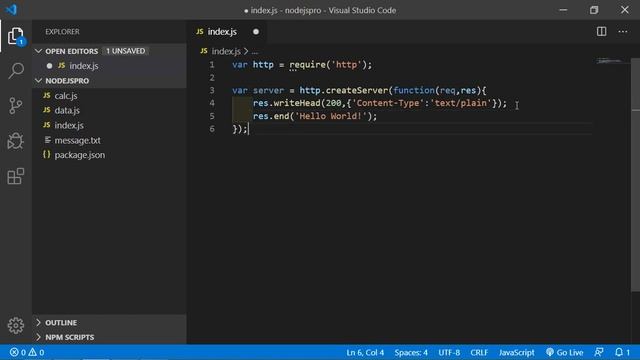Click the errors and warnings status indicator
The image size is (640, 360).
point(27,352)
